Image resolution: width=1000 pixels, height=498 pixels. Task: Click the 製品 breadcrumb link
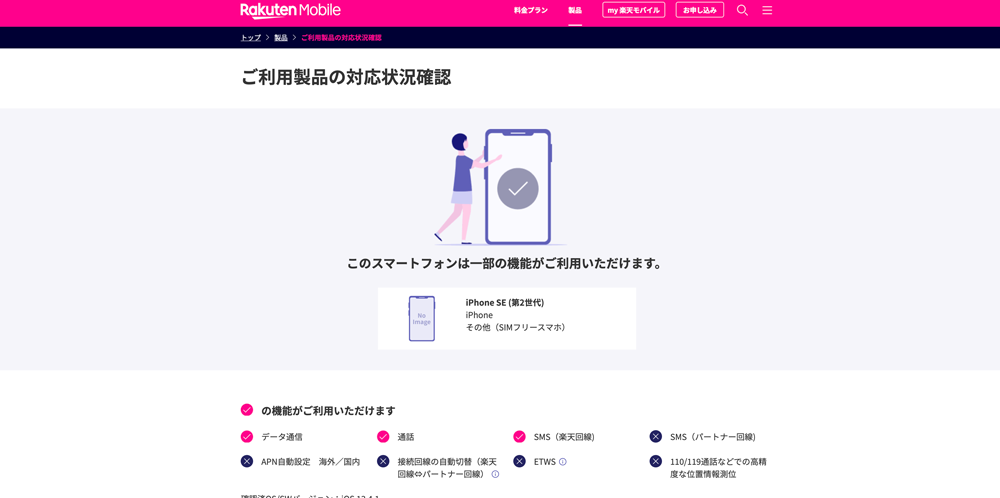281,38
